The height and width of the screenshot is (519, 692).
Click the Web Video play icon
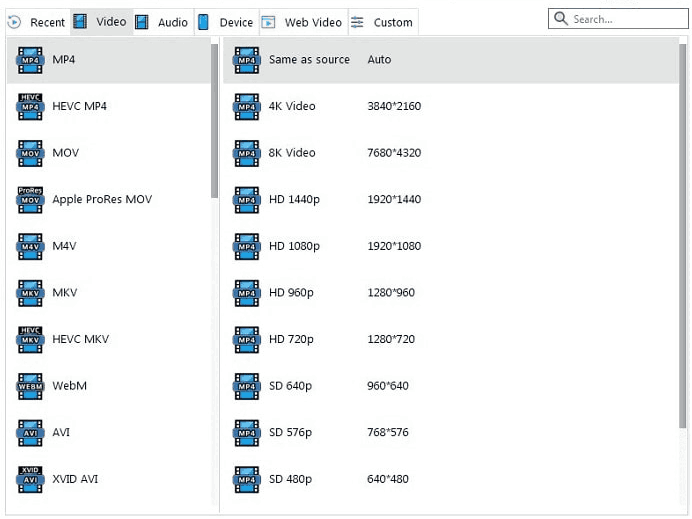tap(268, 22)
